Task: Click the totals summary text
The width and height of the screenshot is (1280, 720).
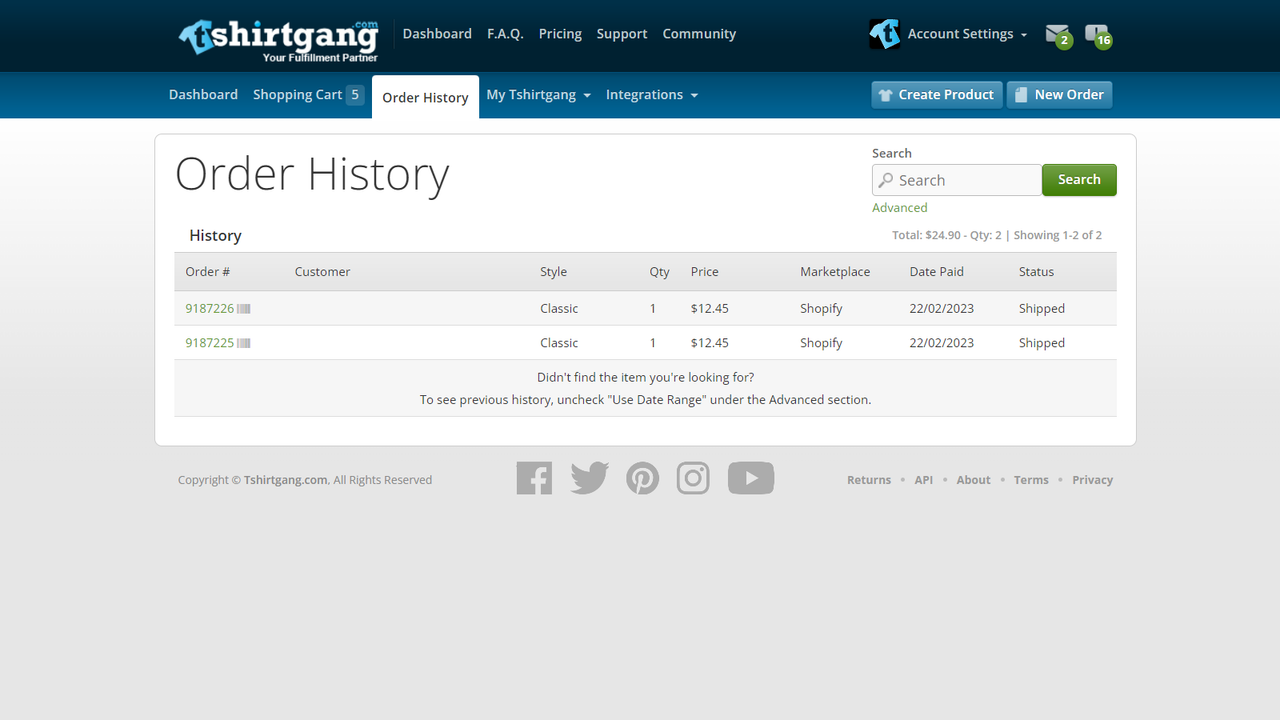Action: click(x=997, y=236)
